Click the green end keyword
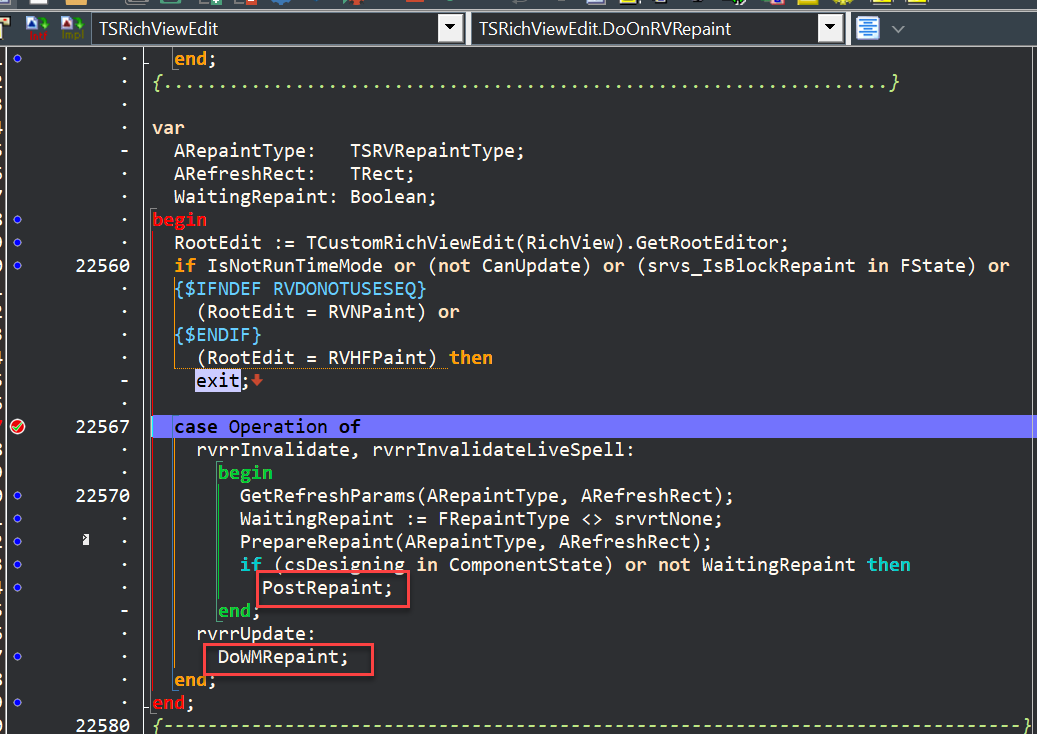 point(234,610)
